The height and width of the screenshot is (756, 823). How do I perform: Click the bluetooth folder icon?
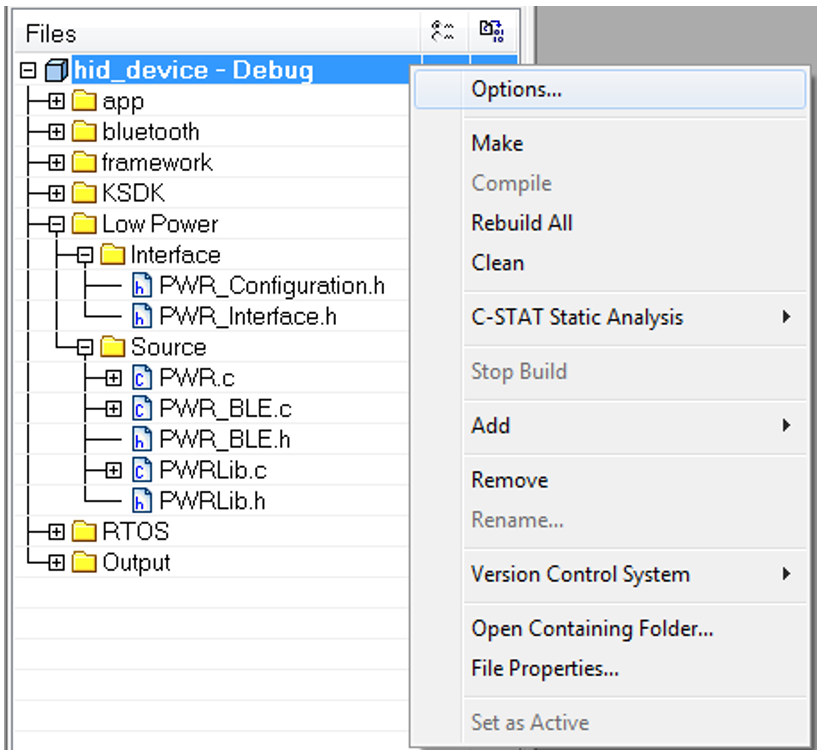(x=85, y=132)
